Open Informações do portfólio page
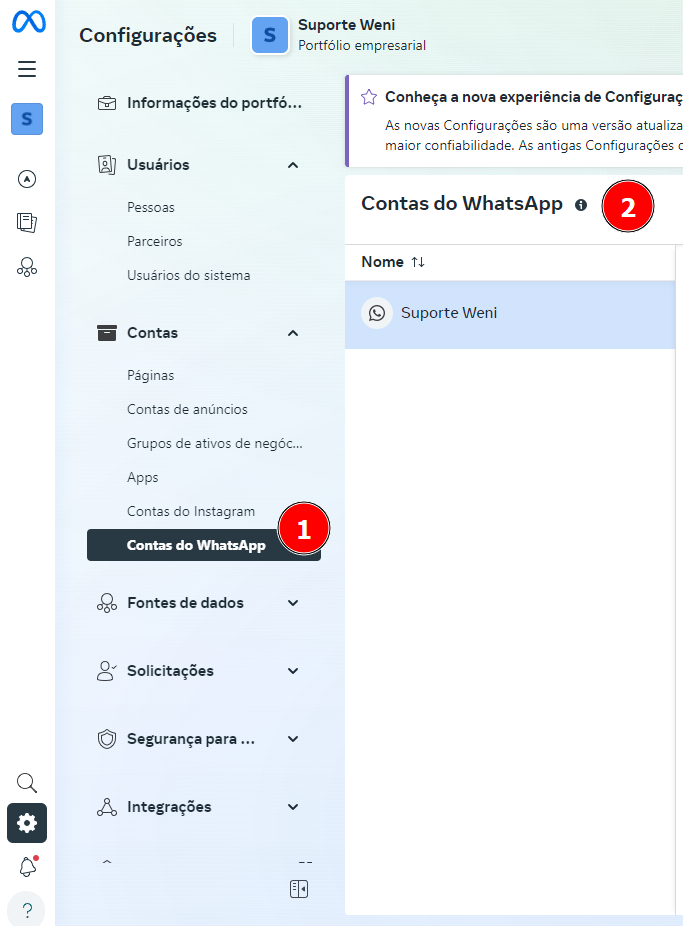Viewport: 683px width, 926px height. point(213,103)
